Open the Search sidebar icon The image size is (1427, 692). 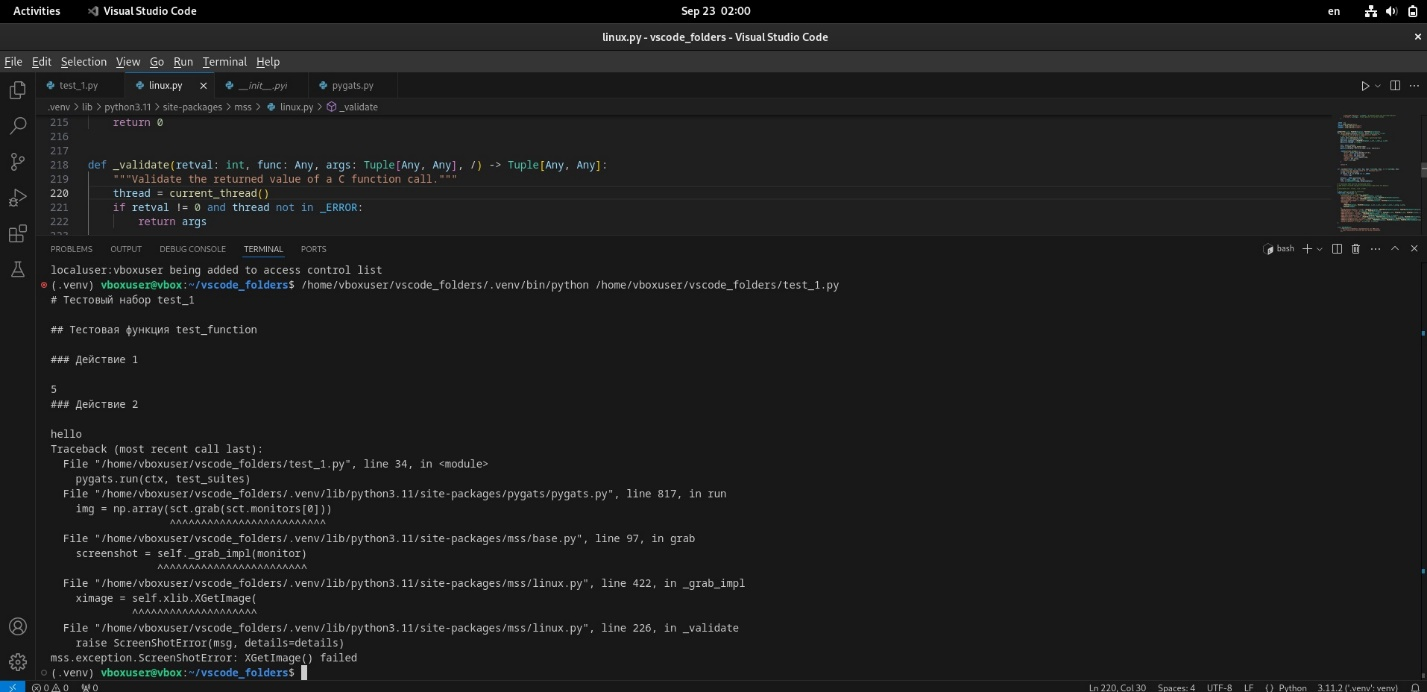(16, 126)
